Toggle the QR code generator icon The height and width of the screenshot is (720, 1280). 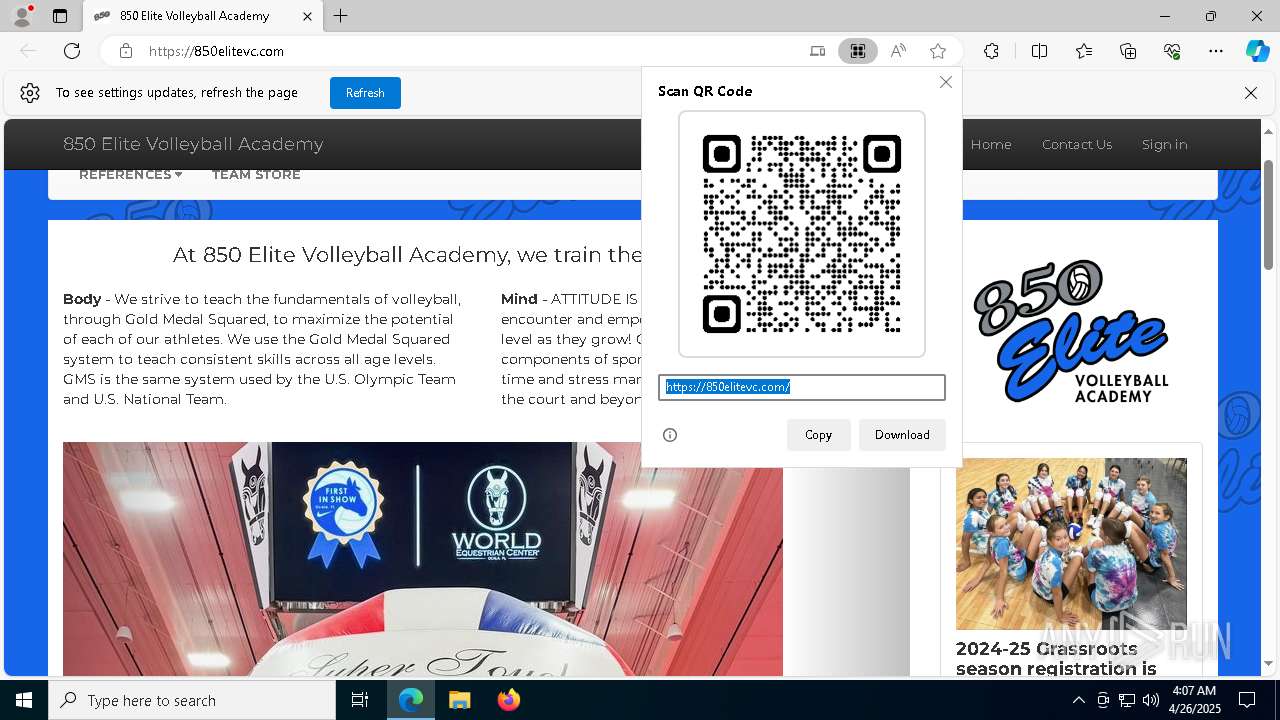(x=858, y=51)
